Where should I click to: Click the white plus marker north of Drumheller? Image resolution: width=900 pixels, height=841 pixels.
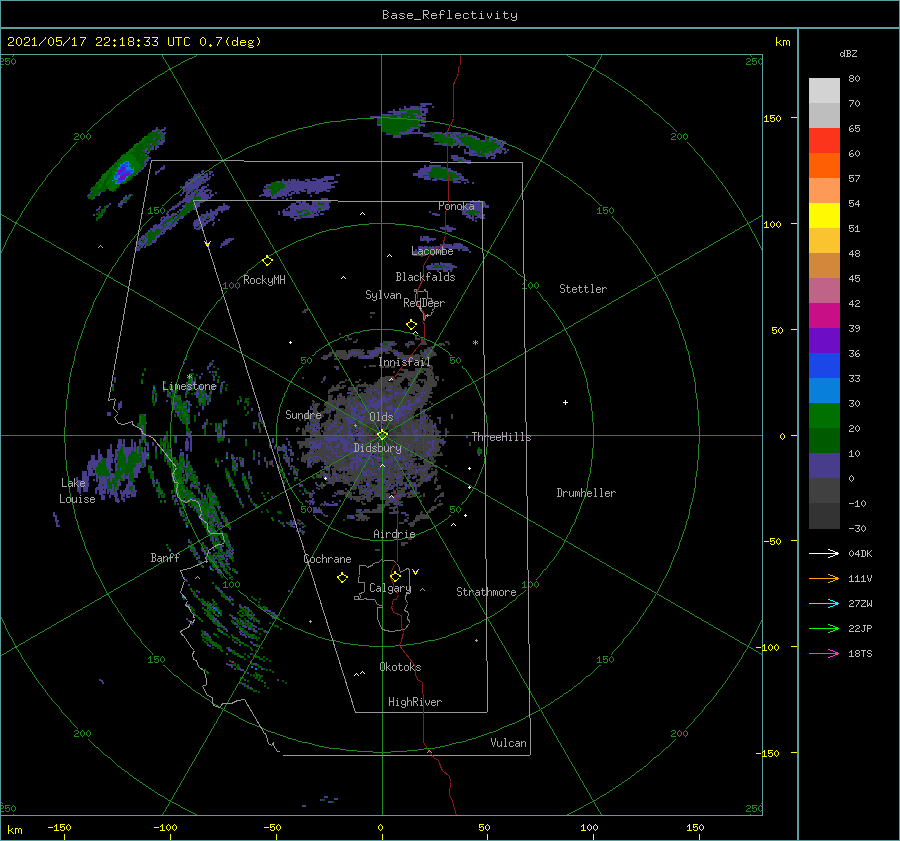565,402
